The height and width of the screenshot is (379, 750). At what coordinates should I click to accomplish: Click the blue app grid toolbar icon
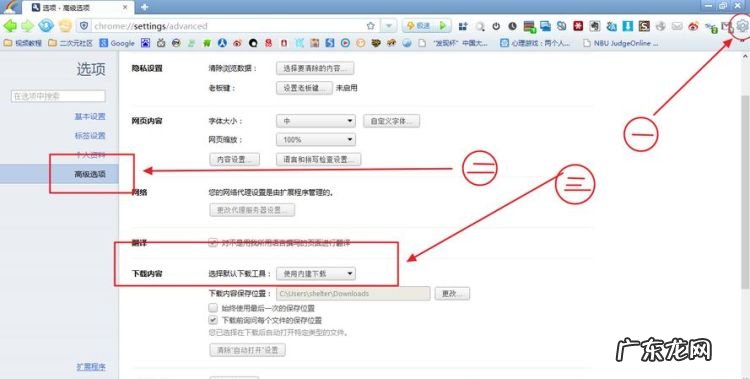tap(463, 26)
